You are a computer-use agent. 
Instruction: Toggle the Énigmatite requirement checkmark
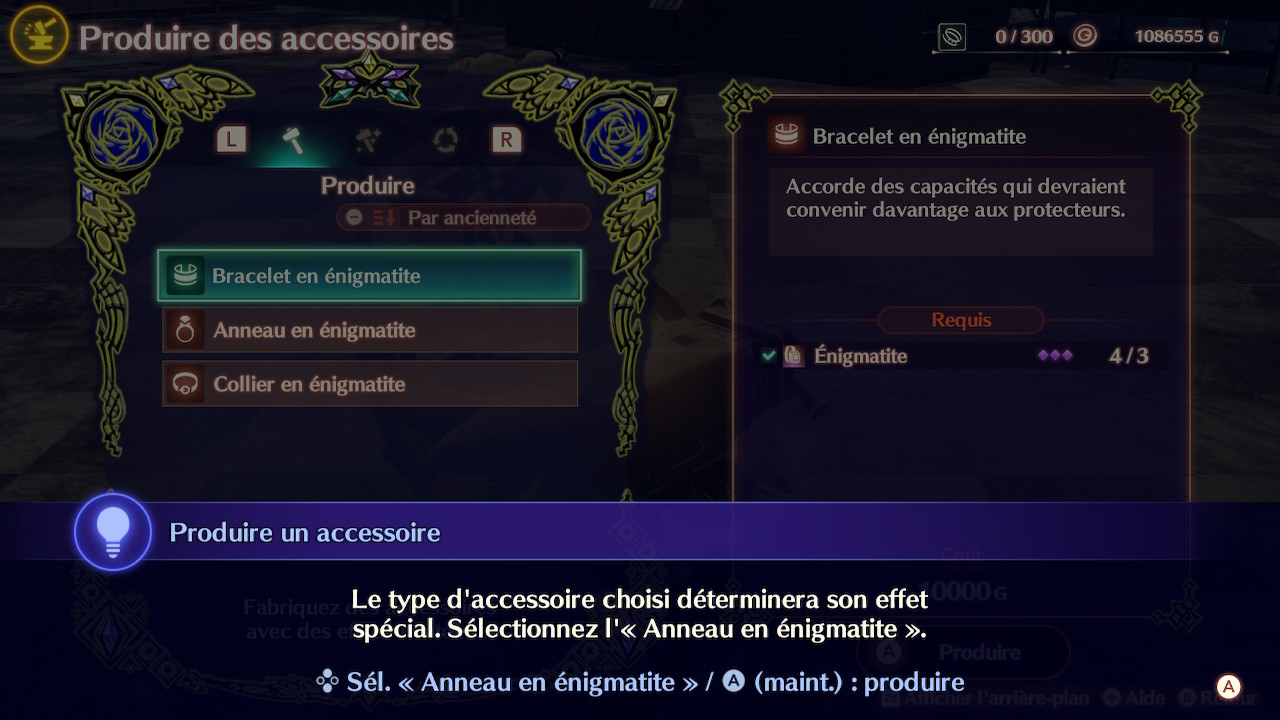(768, 355)
